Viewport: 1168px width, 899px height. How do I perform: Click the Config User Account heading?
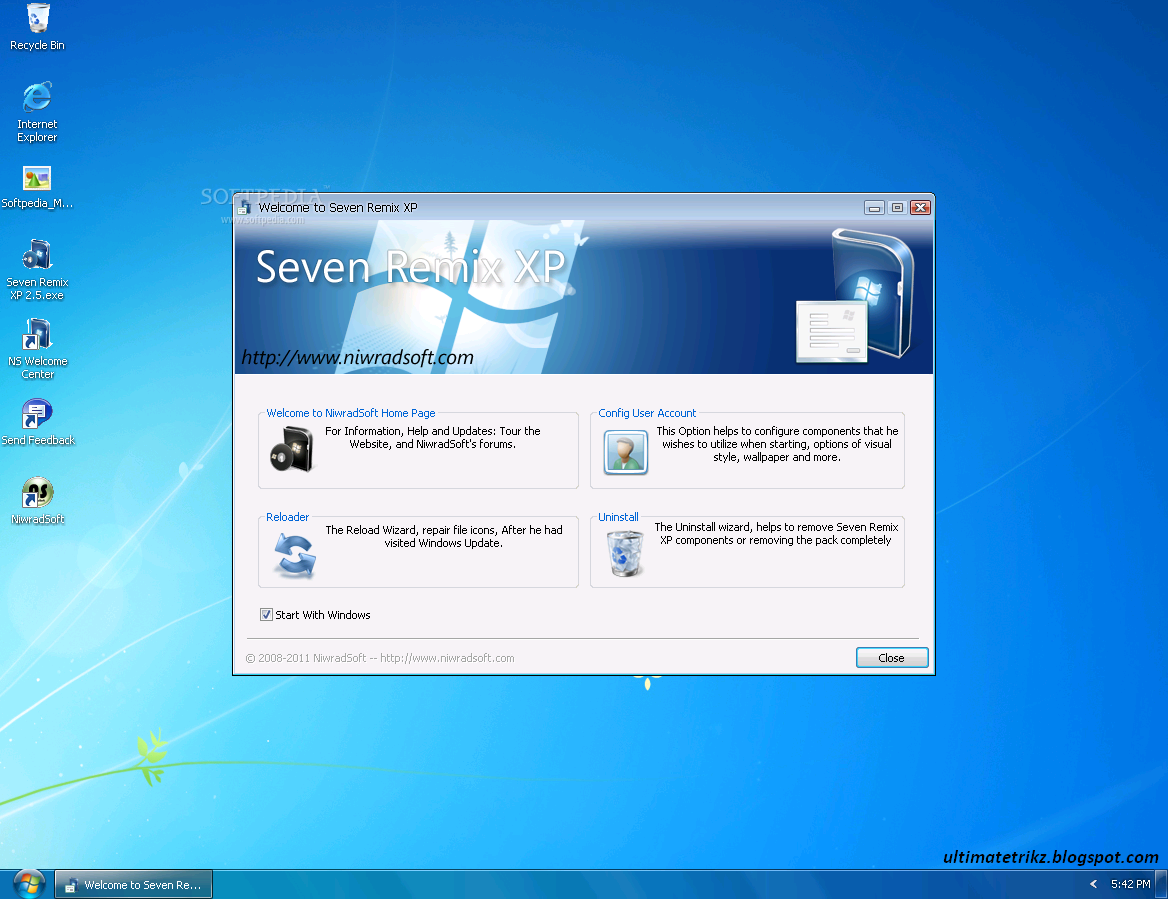coord(647,413)
